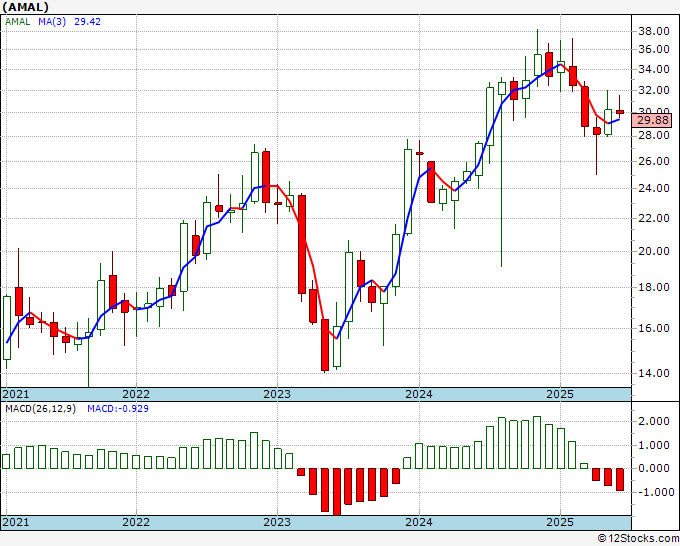Image resolution: width=680 pixels, height=546 pixels.
Task: Click the latest red MACD histogram bar
Action: pyautogui.click(x=620, y=480)
